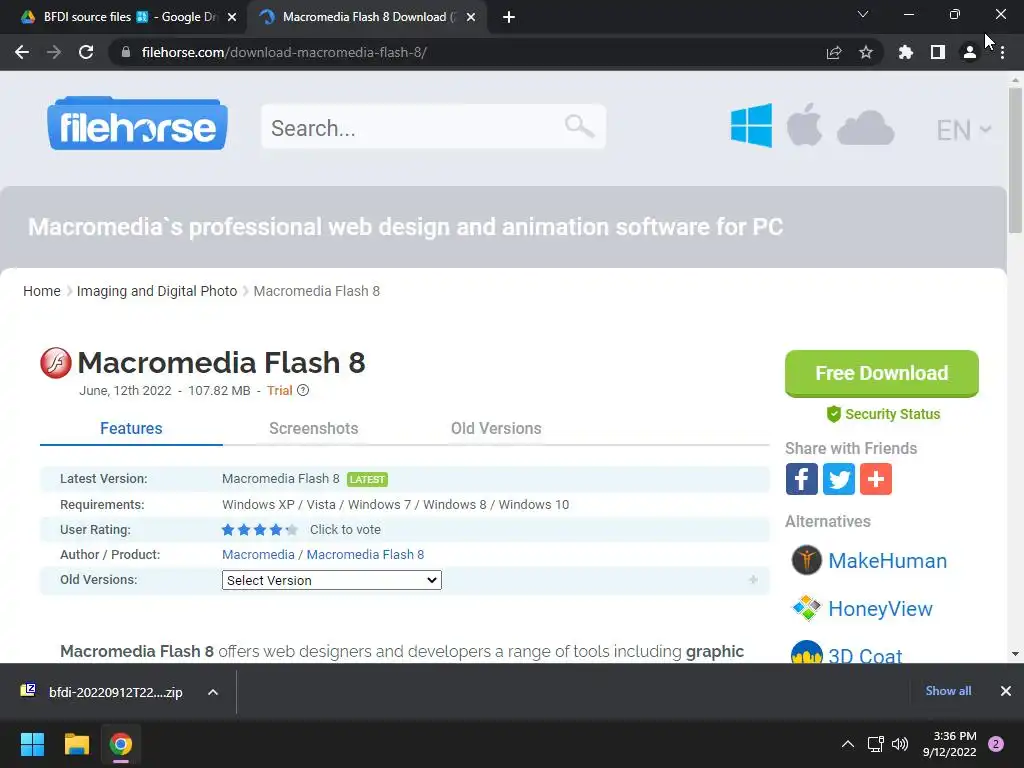Show hidden system tray icons

848,744
